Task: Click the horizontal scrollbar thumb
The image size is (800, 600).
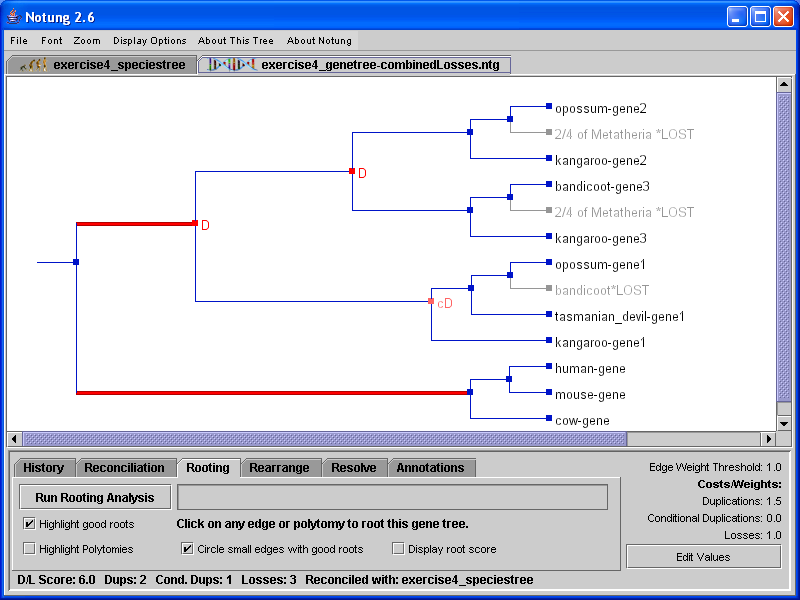Action: click(x=325, y=439)
